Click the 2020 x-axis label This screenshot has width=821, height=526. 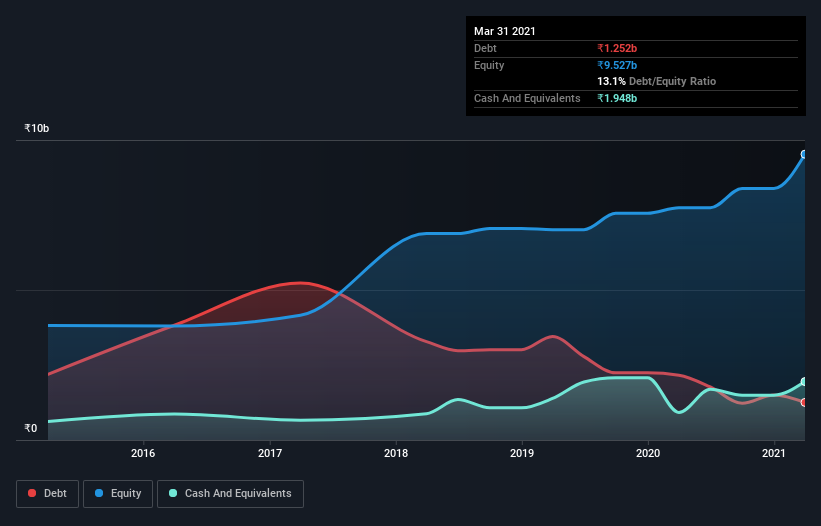coord(648,453)
